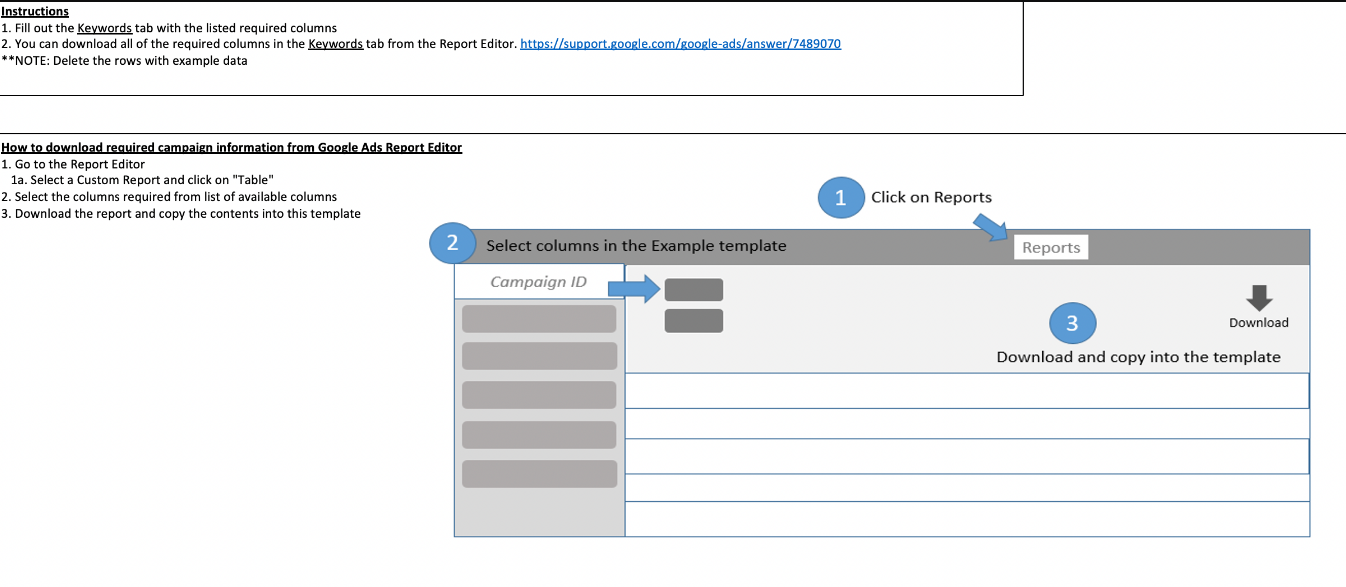
Task: Click the topmost gray placeholder row bar
Action: coord(538,317)
